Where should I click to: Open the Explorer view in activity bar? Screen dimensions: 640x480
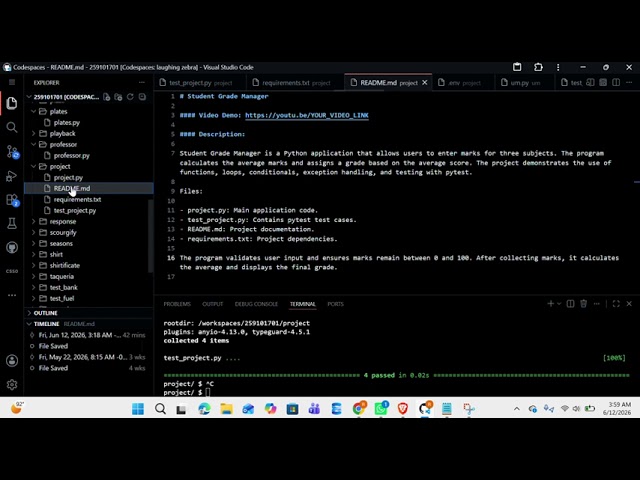click(12, 103)
